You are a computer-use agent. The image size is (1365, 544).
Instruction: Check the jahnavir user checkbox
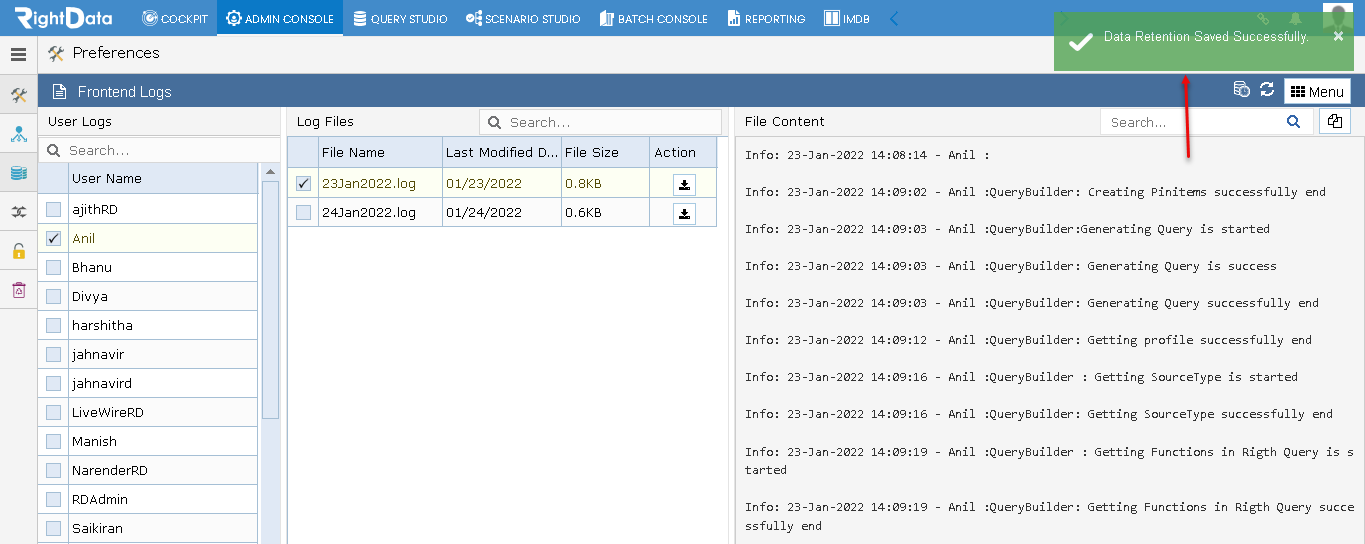[54, 355]
